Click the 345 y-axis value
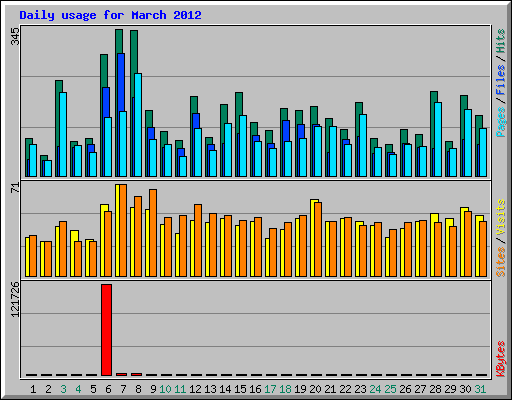 pyautogui.click(x=15, y=36)
